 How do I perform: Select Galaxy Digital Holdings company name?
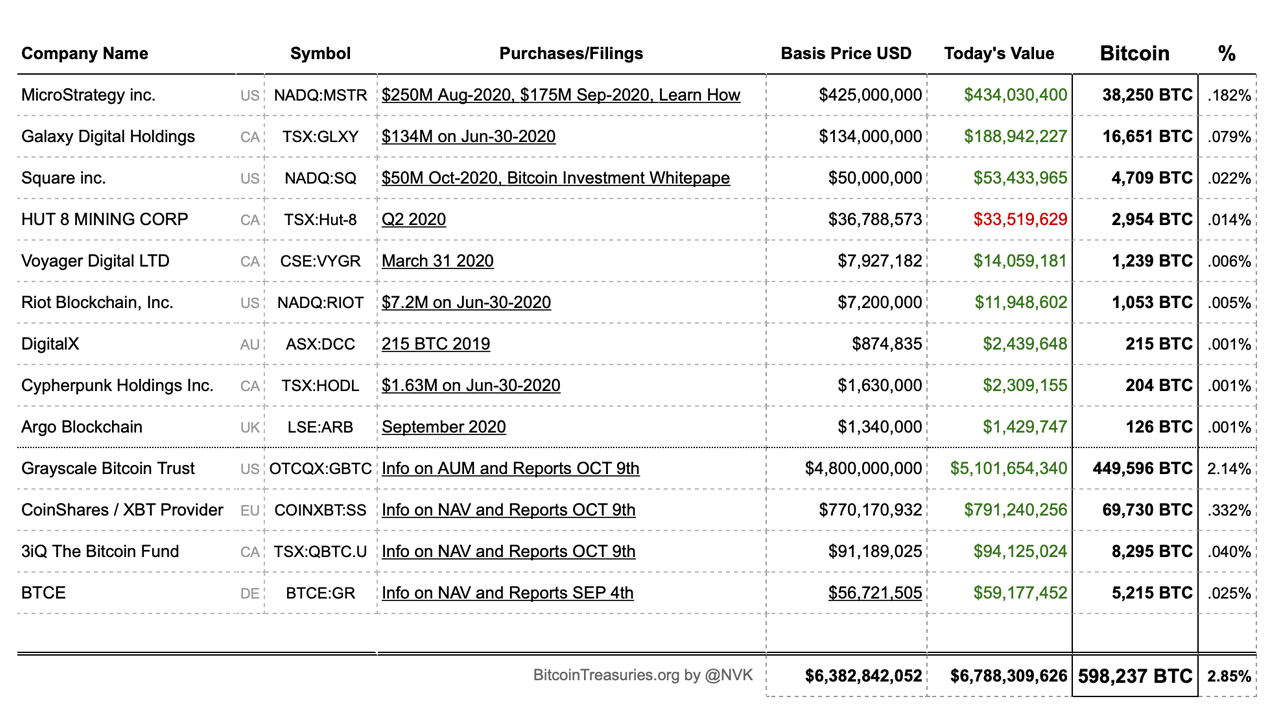click(108, 136)
